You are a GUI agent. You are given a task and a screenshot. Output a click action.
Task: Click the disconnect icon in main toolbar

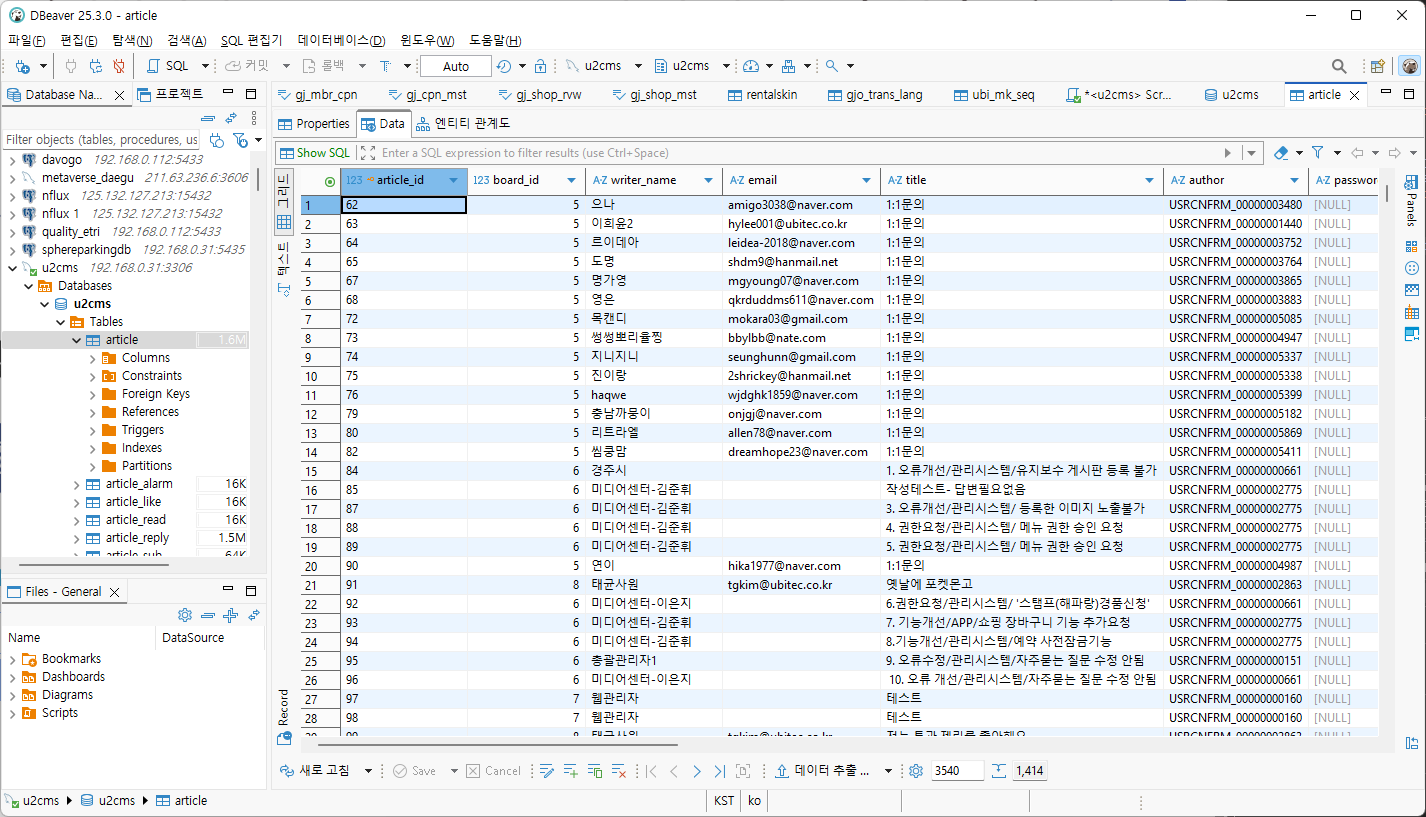119,66
